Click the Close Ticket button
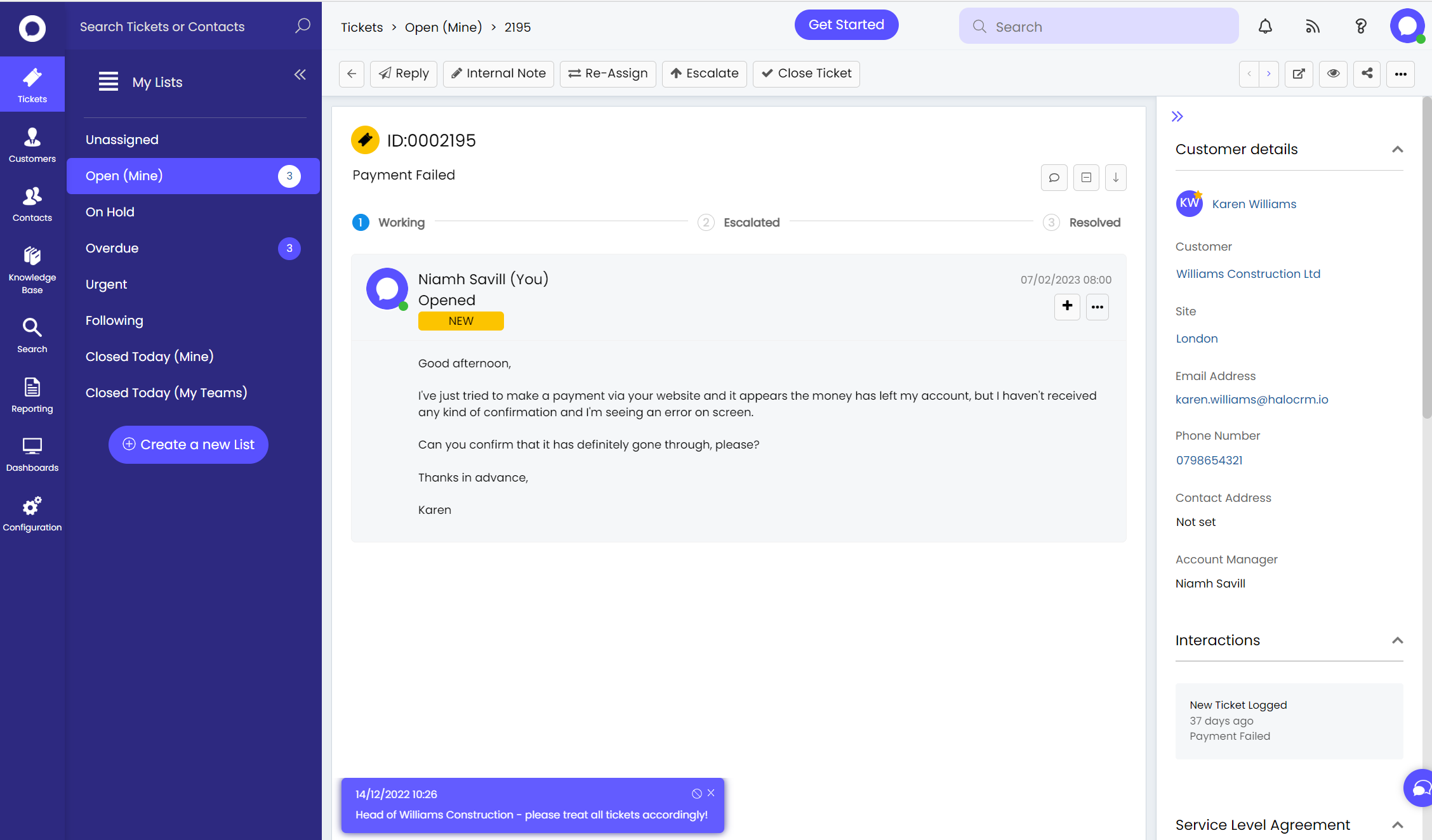The height and width of the screenshot is (840, 1432). click(x=806, y=74)
